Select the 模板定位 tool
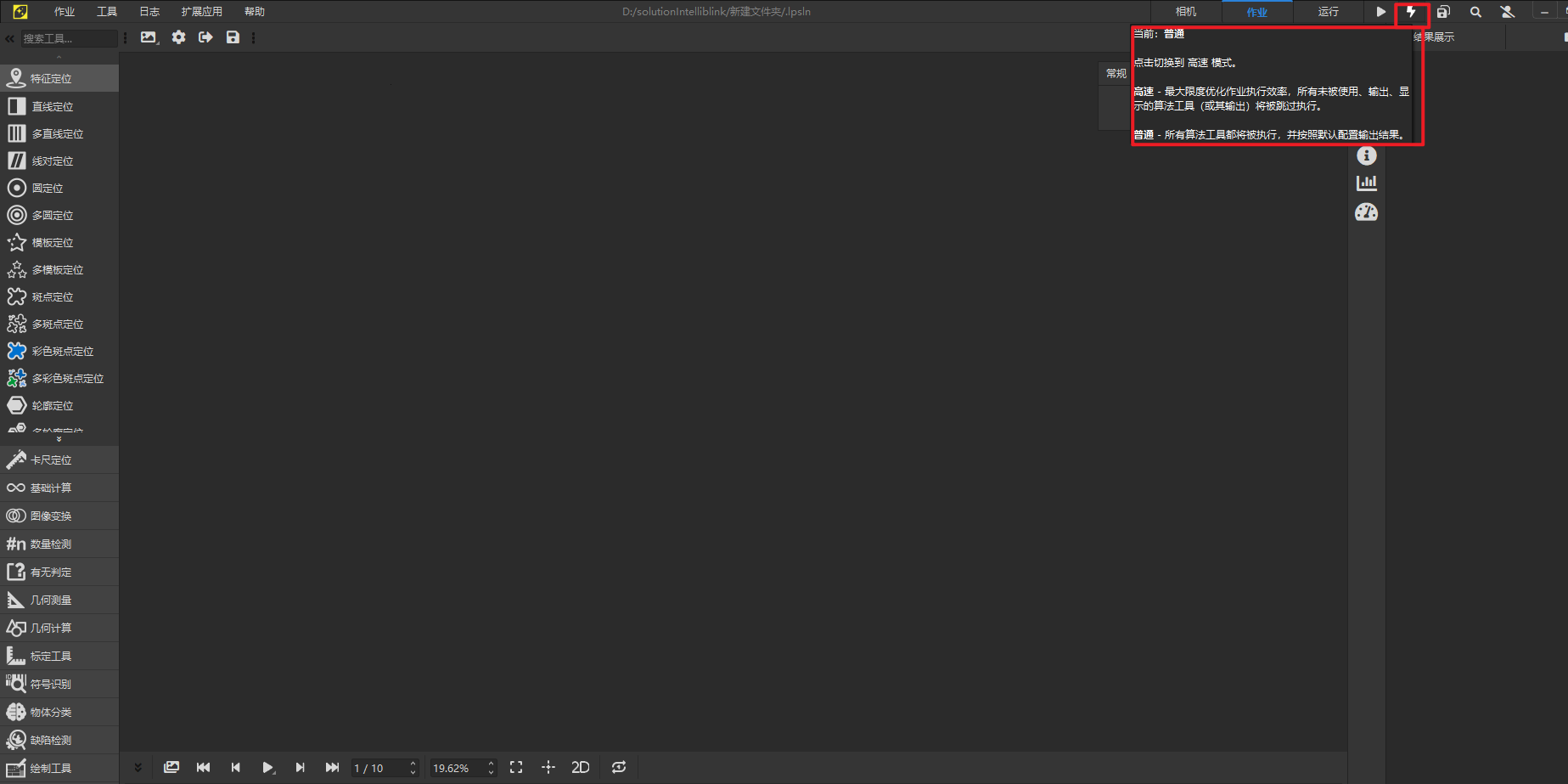Image resolution: width=1568 pixels, height=784 pixels. 53,243
